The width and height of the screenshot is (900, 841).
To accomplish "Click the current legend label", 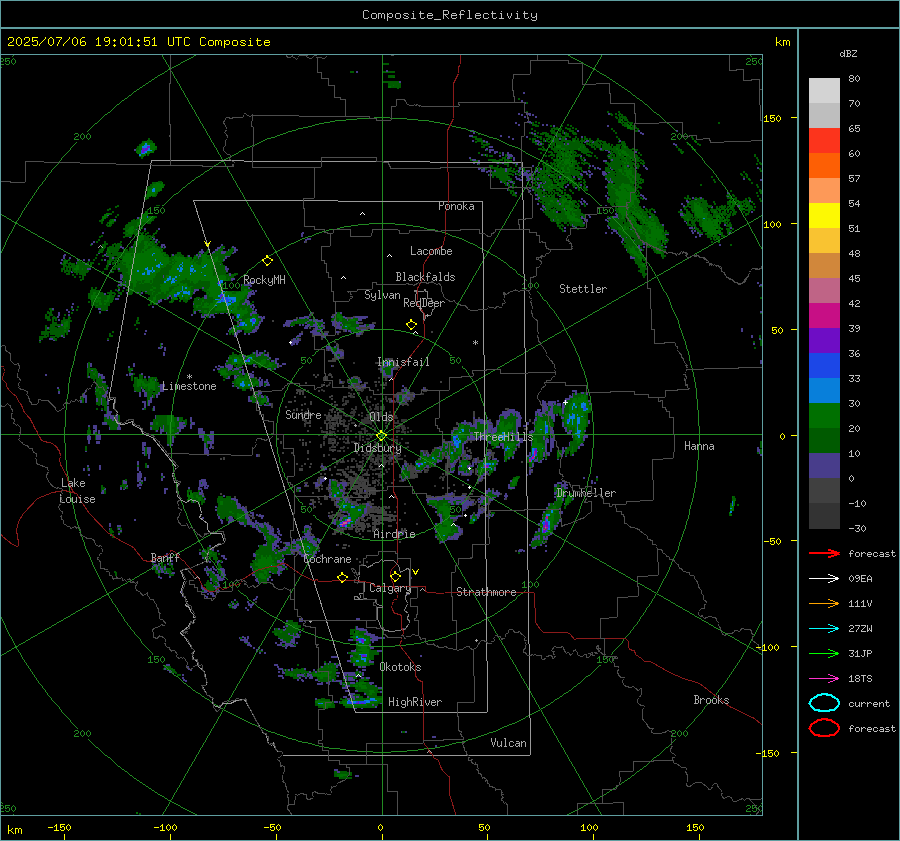I will [x=869, y=703].
